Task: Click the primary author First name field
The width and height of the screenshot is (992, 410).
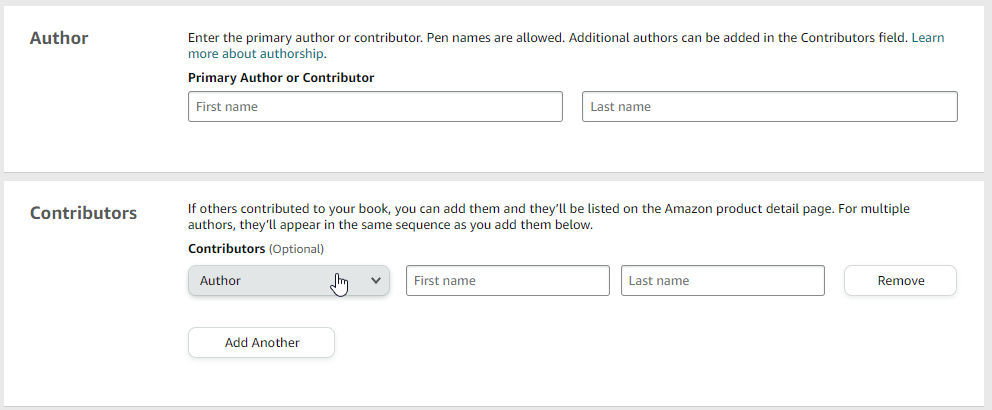Action: click(375, 107)
